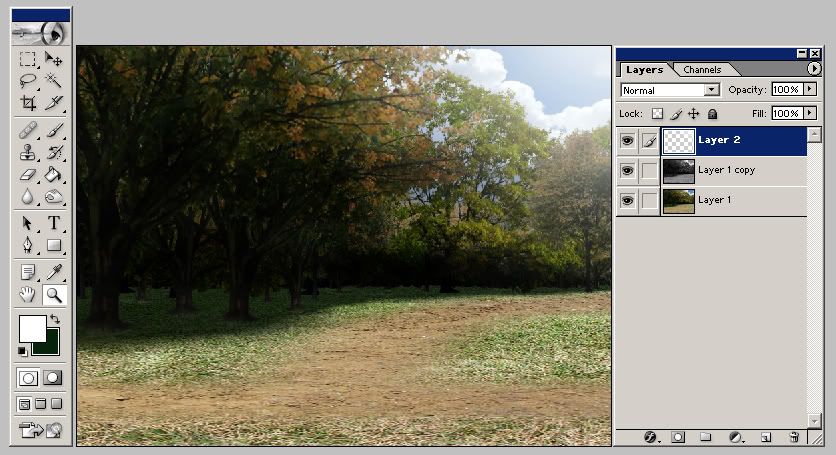Select the Lasso tool
Screen dimensions: 836x455
pyautogui.click(x=28, y=81)
